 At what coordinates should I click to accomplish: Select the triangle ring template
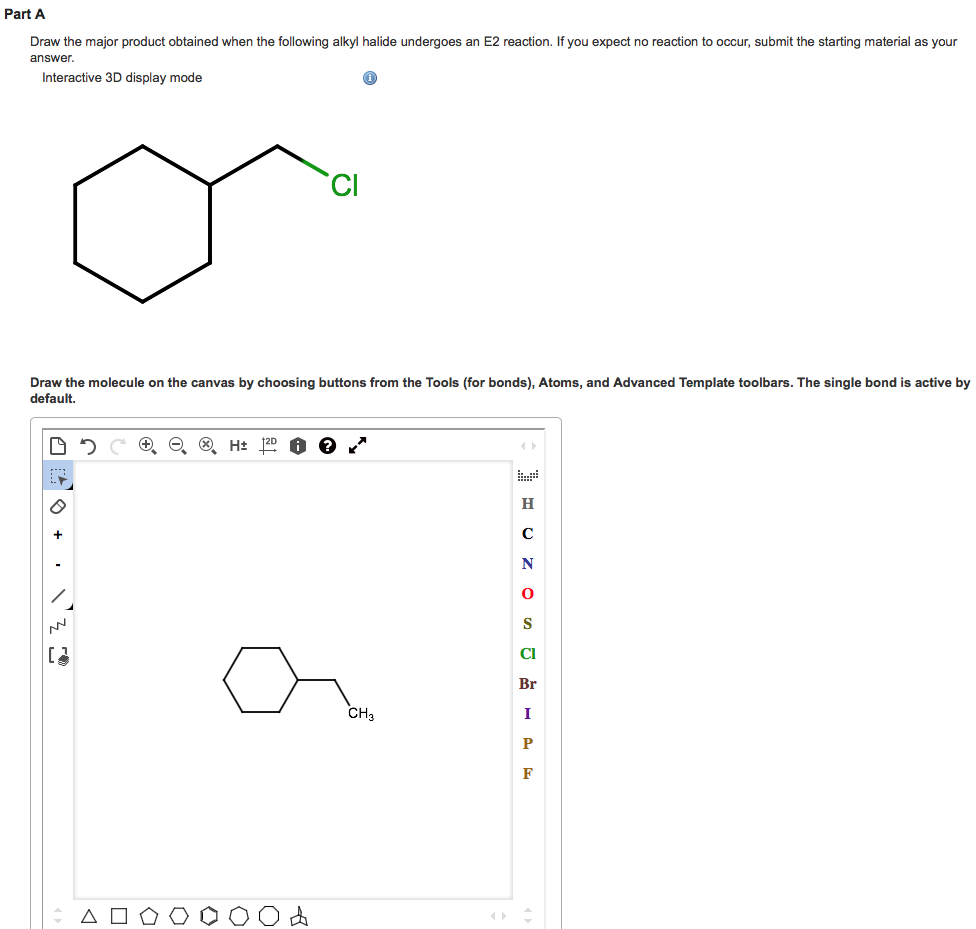pyautogui.click(x=89, y=915)
